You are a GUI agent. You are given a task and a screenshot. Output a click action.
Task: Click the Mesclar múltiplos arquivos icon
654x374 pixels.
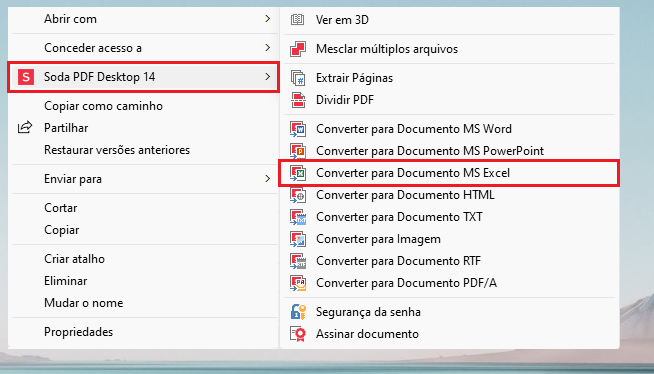click(298, 49)
